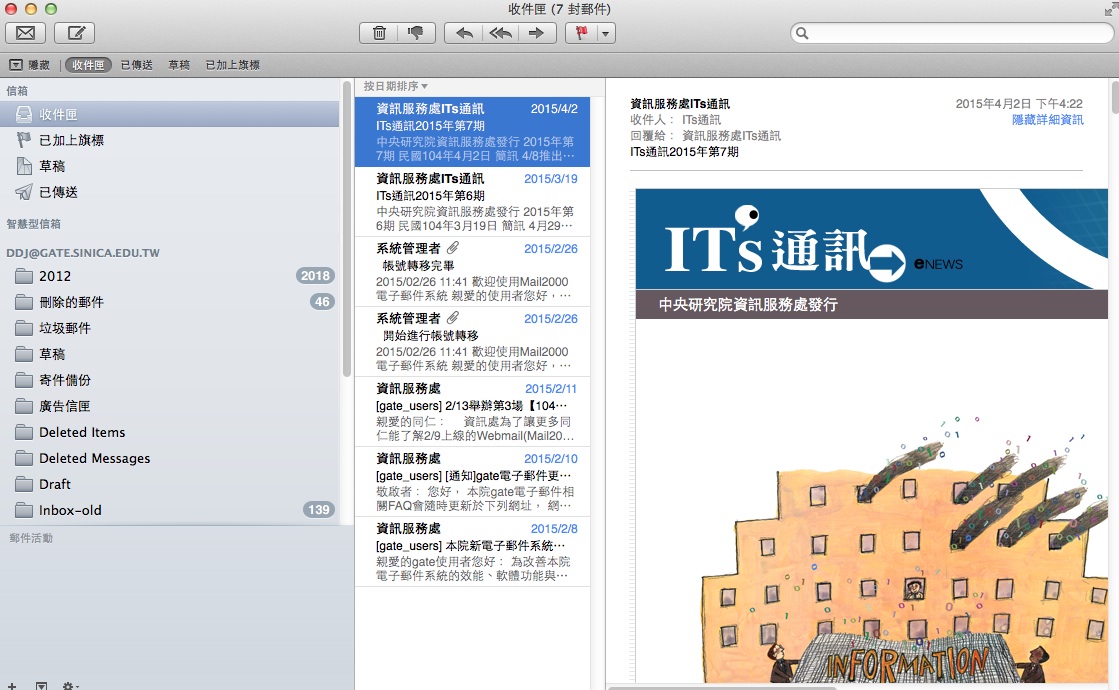1119x690 pixels.
Task: Click the 智慧型信箱 section header
Action: [34, 224]
